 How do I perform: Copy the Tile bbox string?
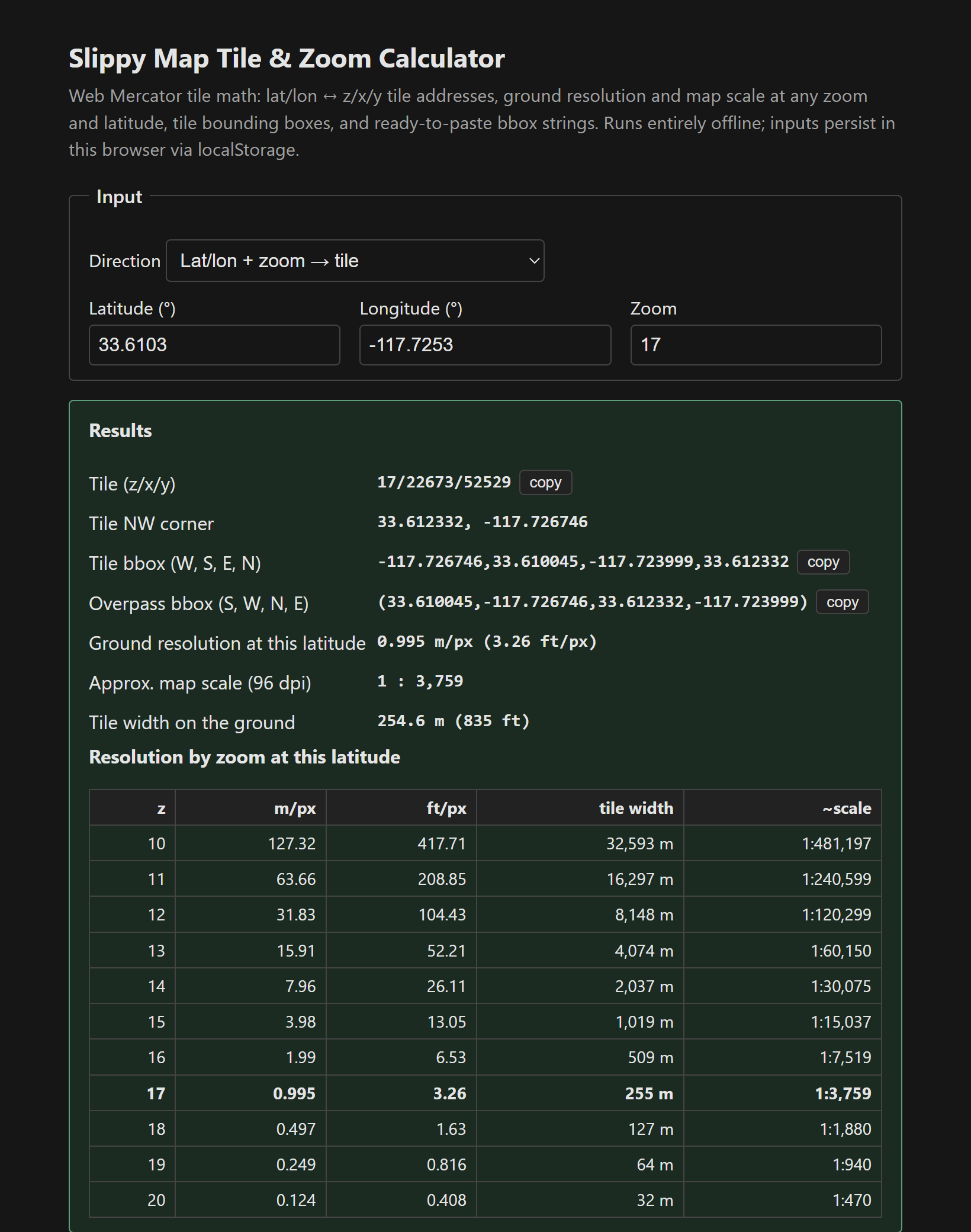point(823,562)
